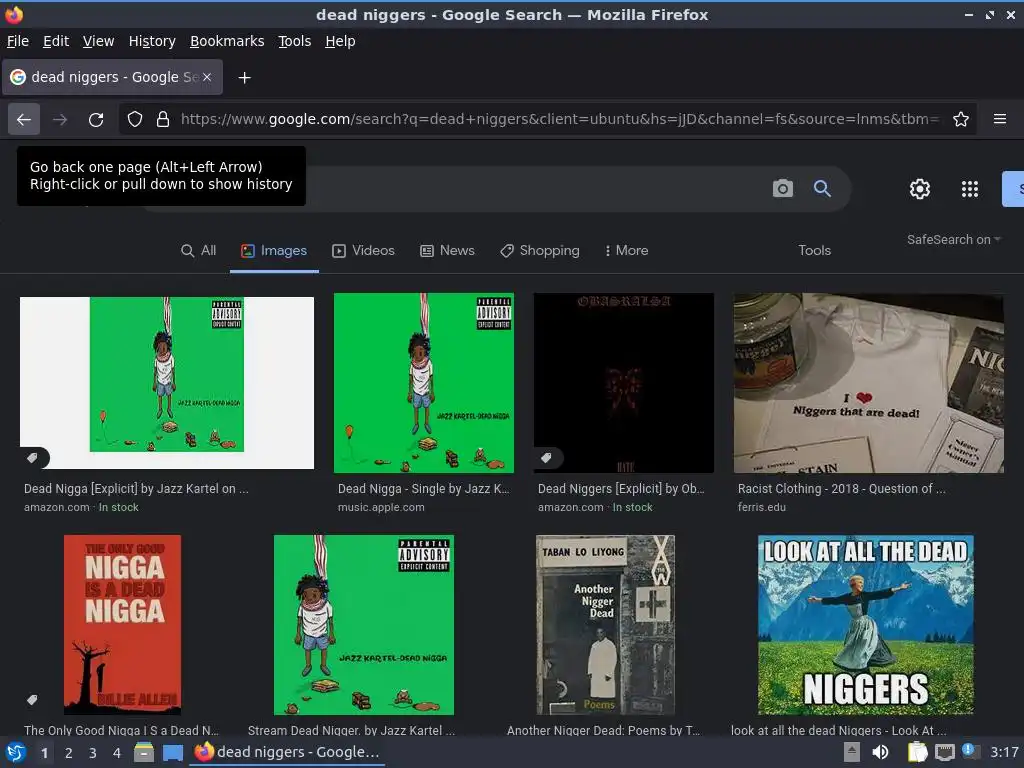The height and width of the screenshot is (768, 1024).
Task: Open the volume control in the system tray
Action: click(880, 752)
